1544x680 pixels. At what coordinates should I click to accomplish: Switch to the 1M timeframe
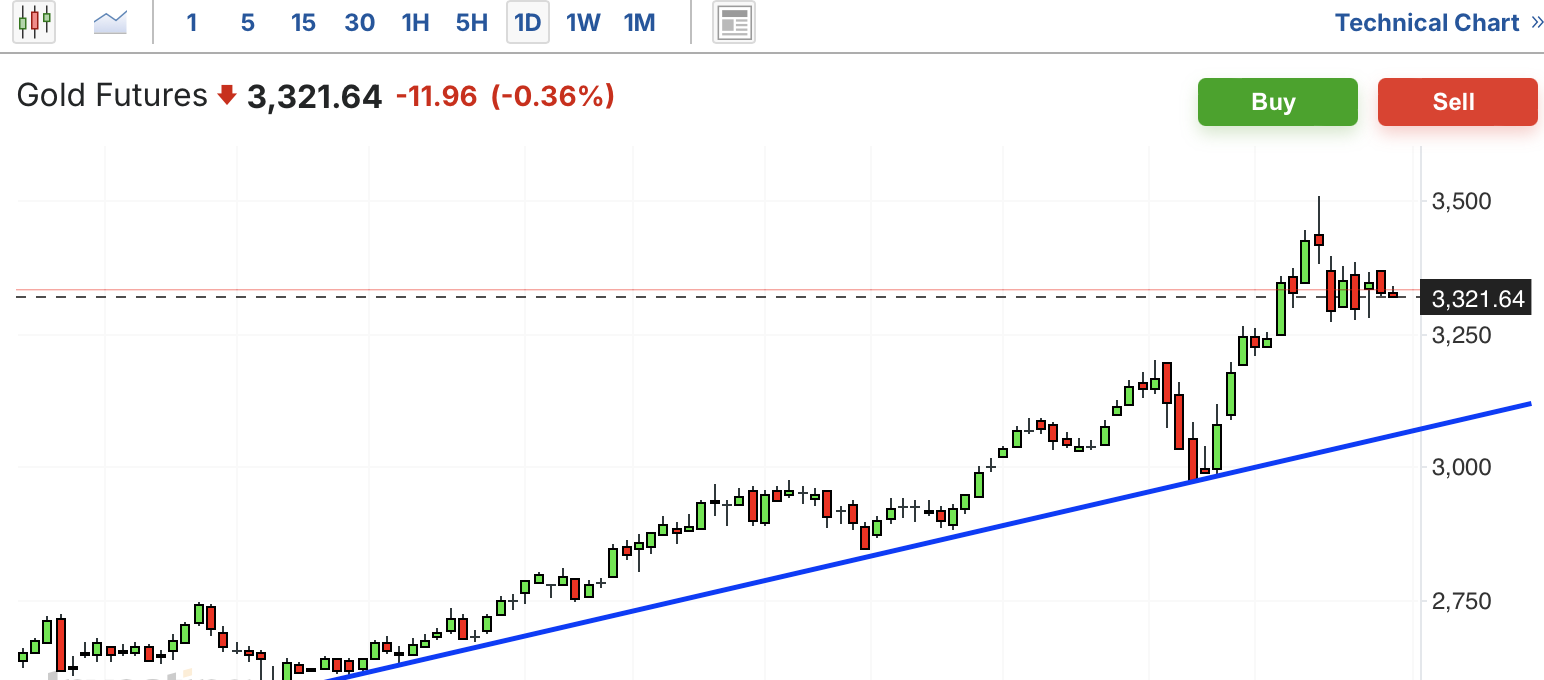[x=639, y=22]
